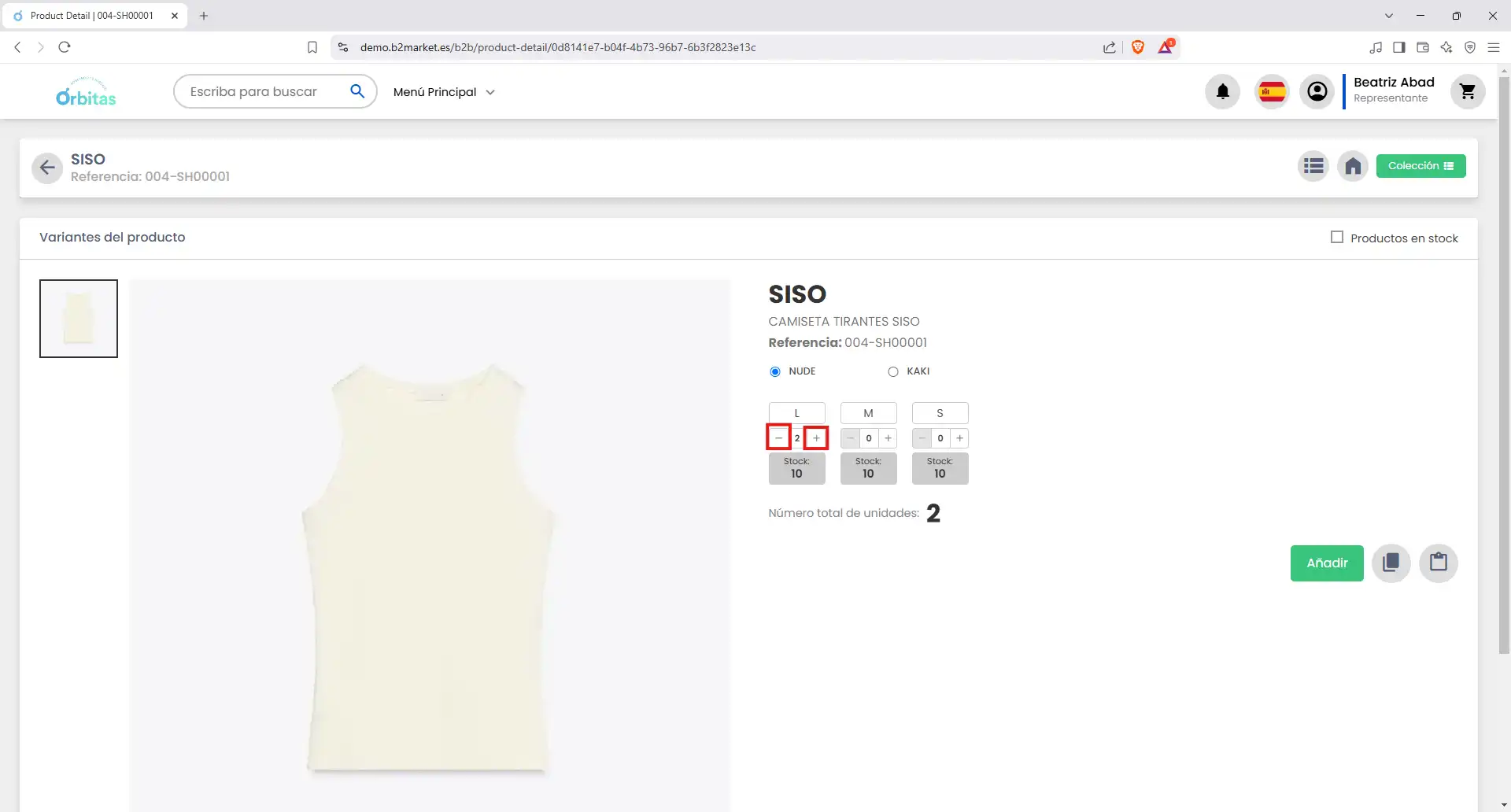Expand the Menú Principal dropdown
This screenshot has width=1511, height=812.
point(444,92)
